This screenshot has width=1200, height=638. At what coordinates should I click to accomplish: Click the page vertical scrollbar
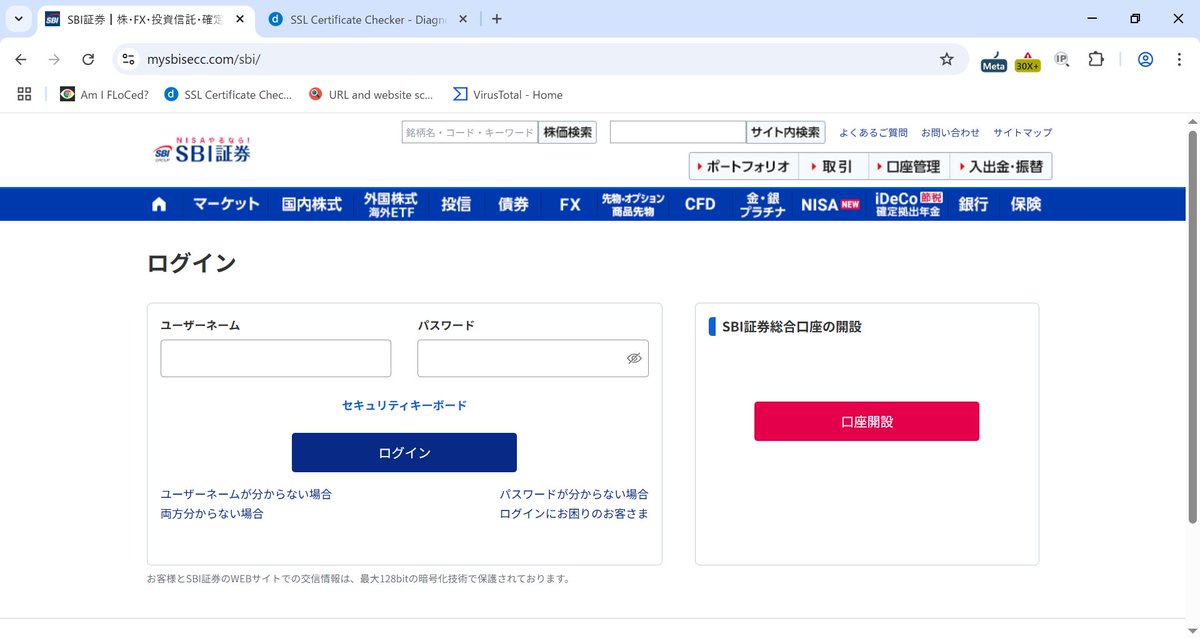point(1192,325)
